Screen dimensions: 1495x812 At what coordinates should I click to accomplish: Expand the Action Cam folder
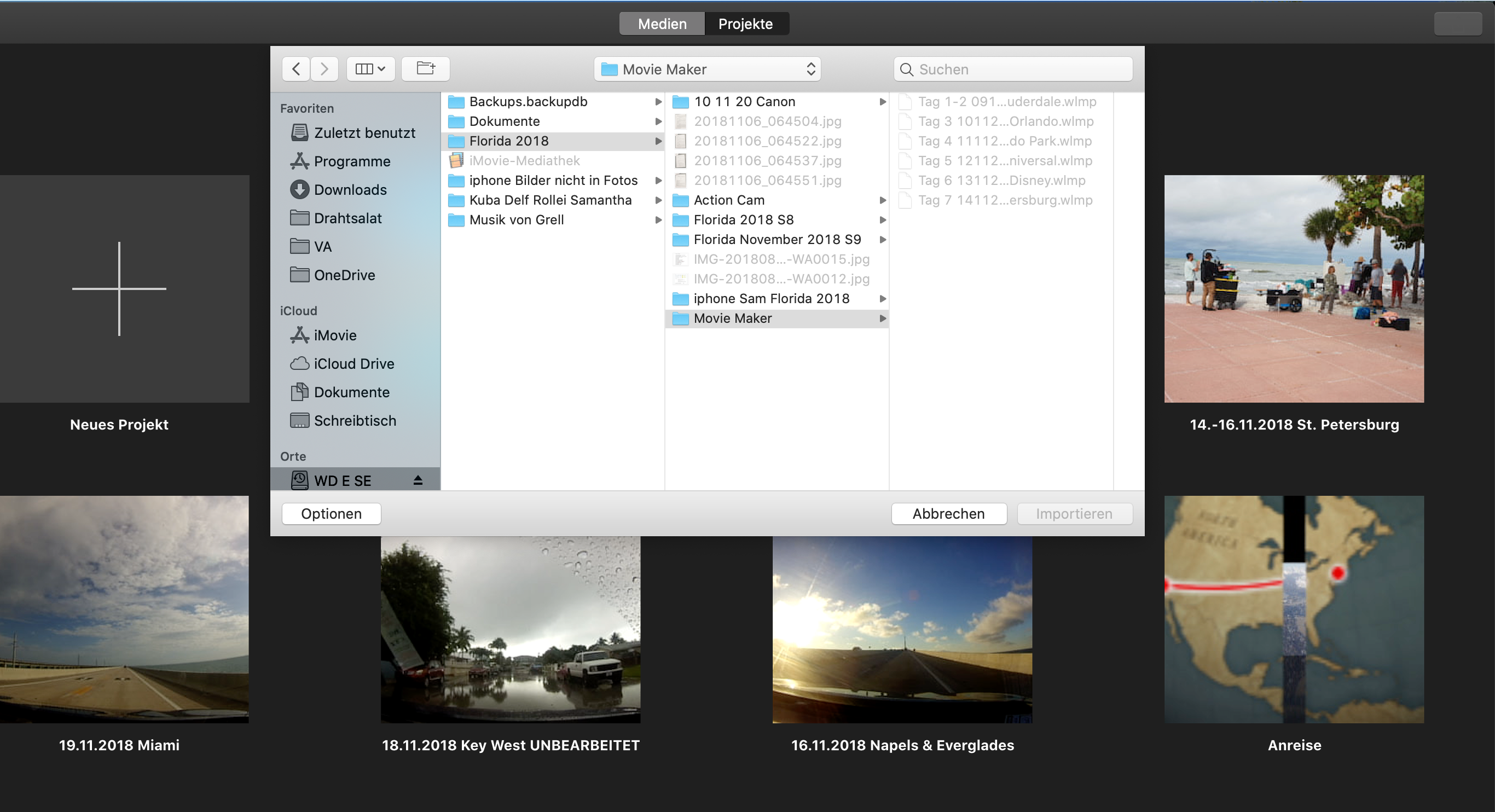coord(729,200)
